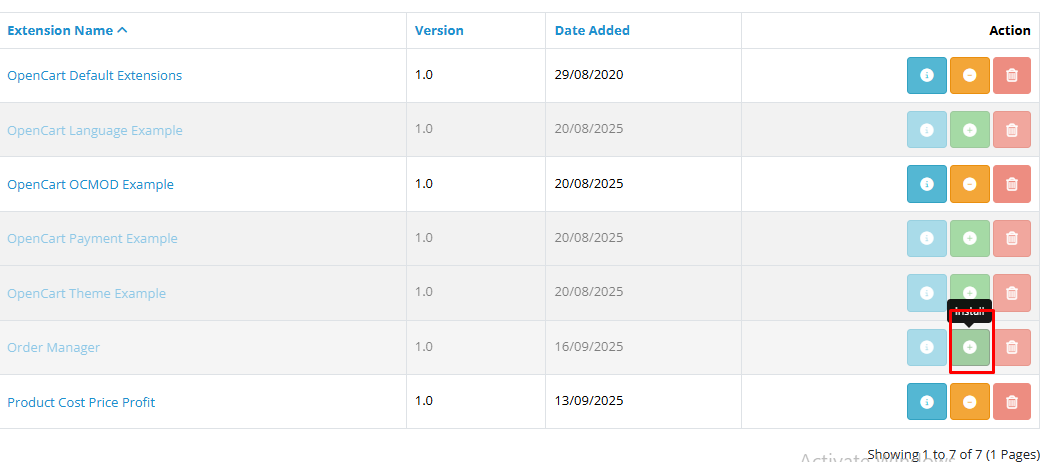1047x462 pixels.
Task: Uninstall OpenCart OCMOD Example via orange icon
Action: pos(969,184)
